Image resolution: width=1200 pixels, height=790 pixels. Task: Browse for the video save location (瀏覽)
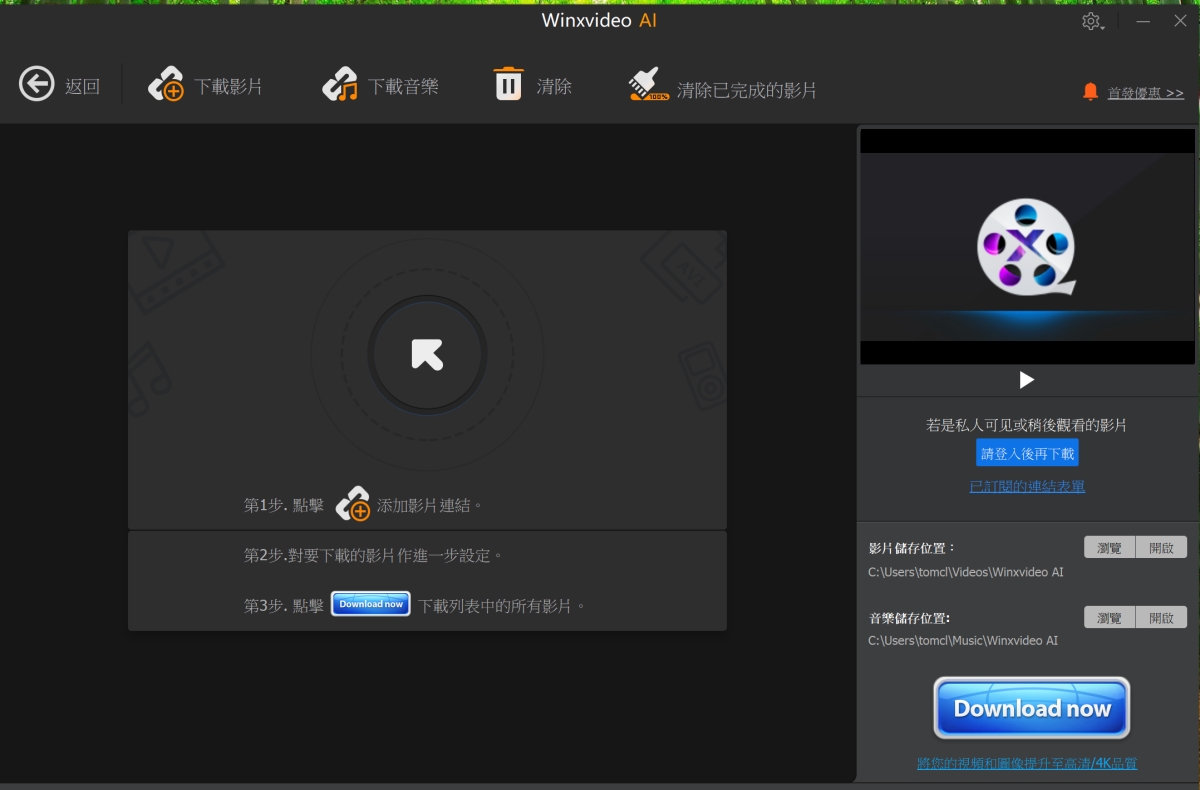pos(1109,548)
